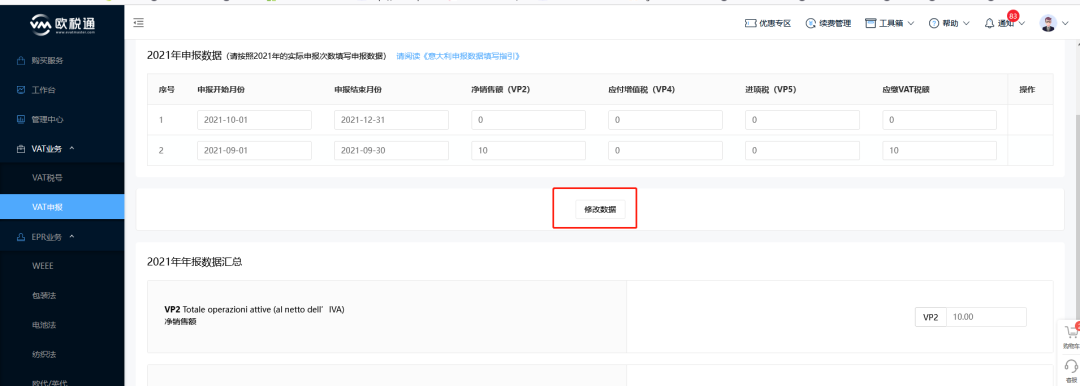The height and width of the screenshot is (386, 1080).
Task: Click the 修改数据 button
Action: coord(600,209)
